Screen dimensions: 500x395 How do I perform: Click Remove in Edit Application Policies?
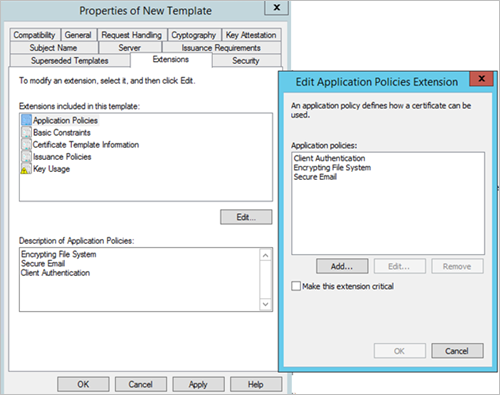pos(457,266)
